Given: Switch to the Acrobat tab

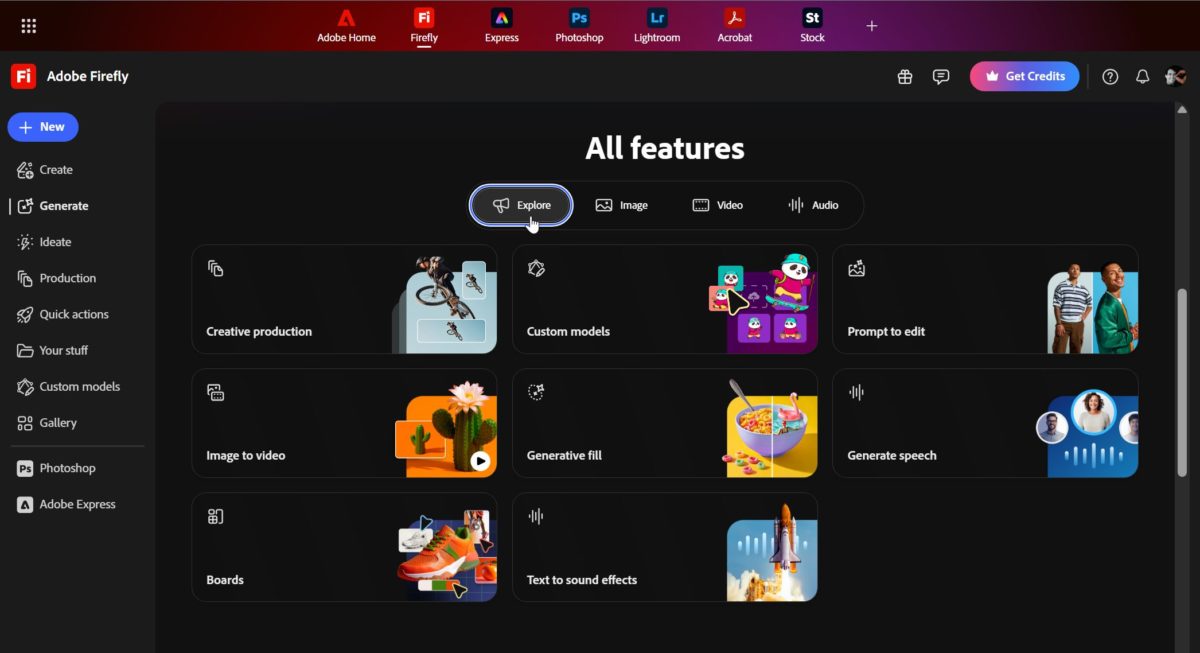Looking at the screenshot, I should pos(734,25).
